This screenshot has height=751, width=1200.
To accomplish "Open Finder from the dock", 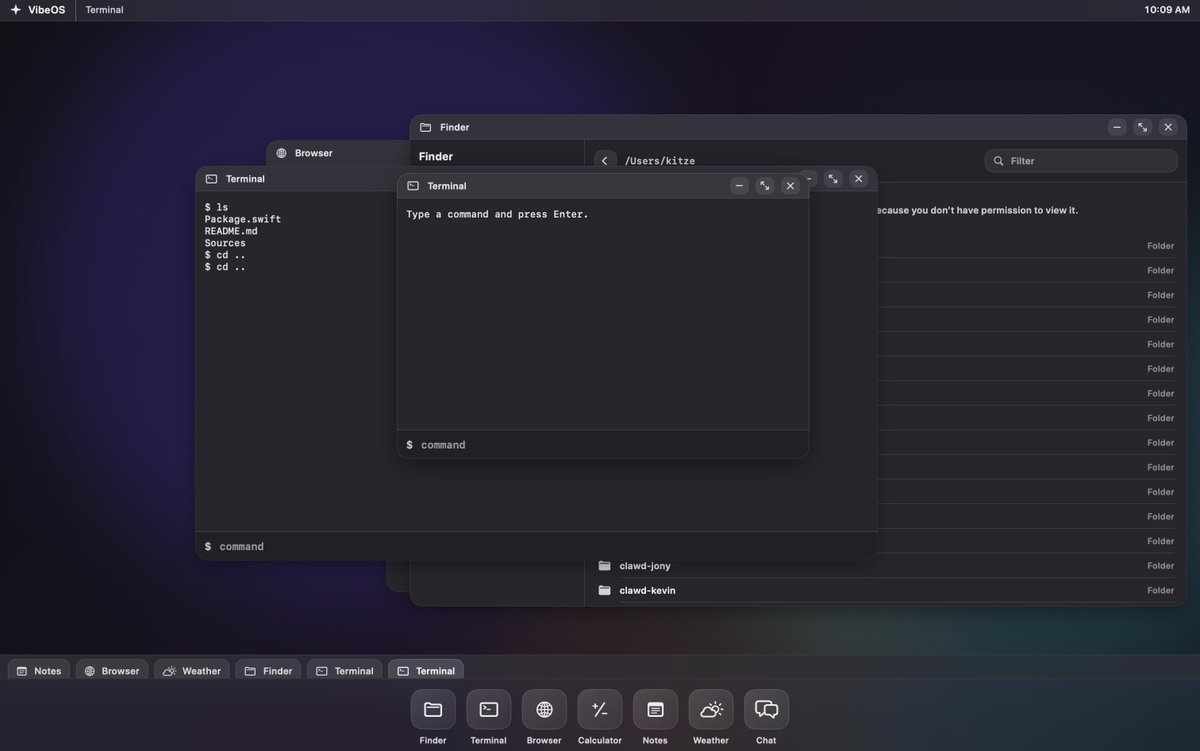I will [433, 709].
